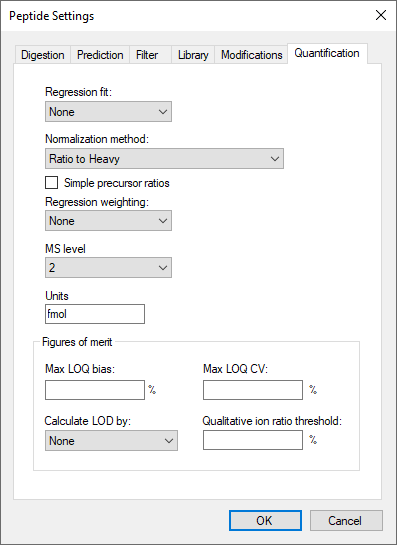Go to the Library tab
The image size is (397, 545).
[193, 55]
